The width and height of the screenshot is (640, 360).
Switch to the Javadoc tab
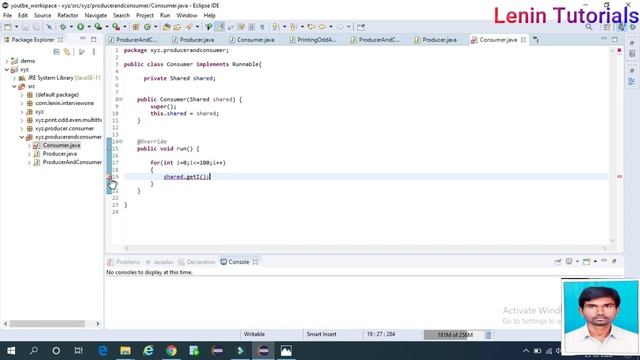[160, 262]
